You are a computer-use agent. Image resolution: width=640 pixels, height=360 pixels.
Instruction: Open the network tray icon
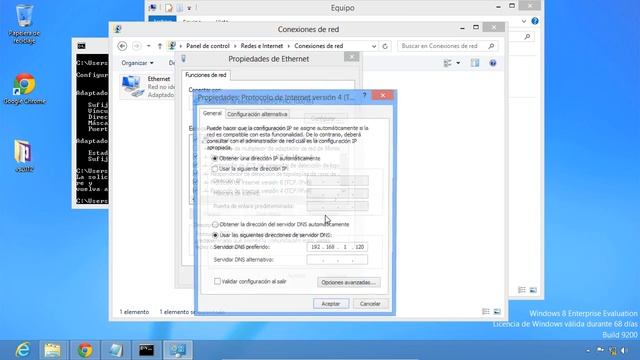coord(613,350)
